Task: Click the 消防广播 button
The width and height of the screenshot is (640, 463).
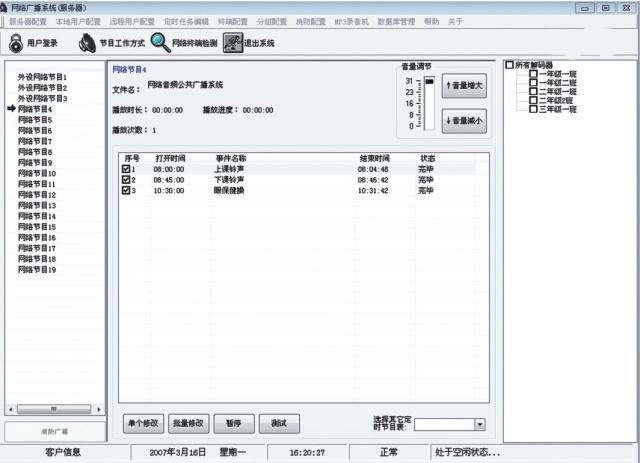Action: 55,432
